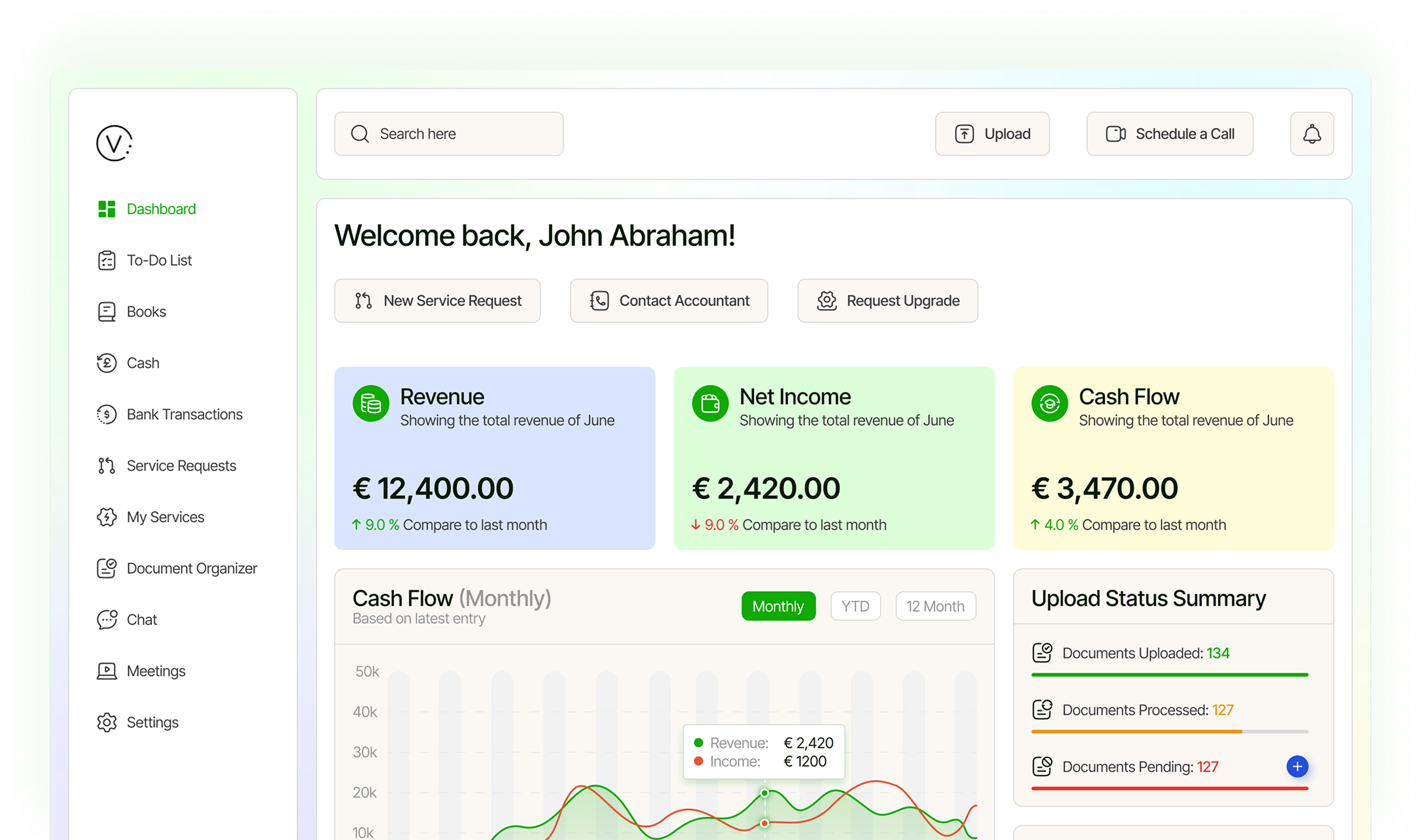Open notifications with the bell icon
Viewport: 1421px width, 840px height.
(1312, 134)
